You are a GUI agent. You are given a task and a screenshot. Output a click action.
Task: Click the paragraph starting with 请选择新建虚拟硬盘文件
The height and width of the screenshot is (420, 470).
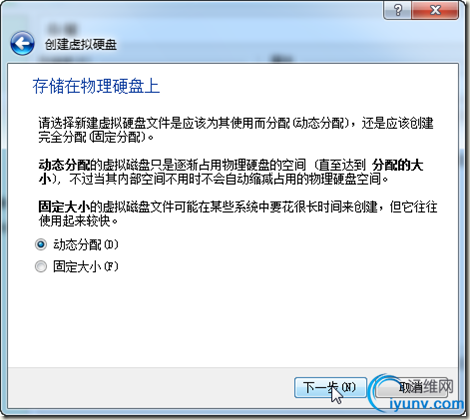[236, 130]
